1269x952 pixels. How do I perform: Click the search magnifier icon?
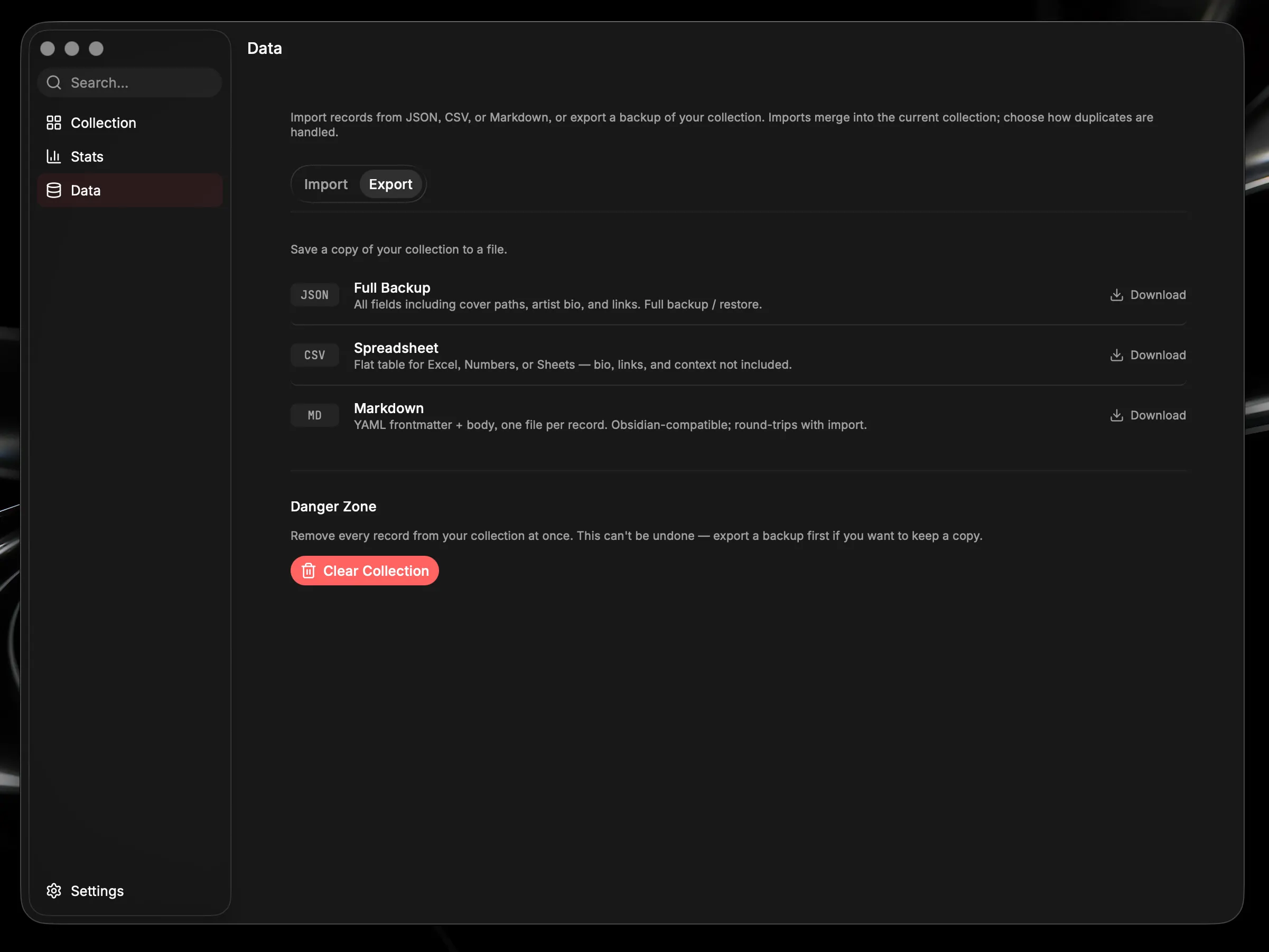54,82
